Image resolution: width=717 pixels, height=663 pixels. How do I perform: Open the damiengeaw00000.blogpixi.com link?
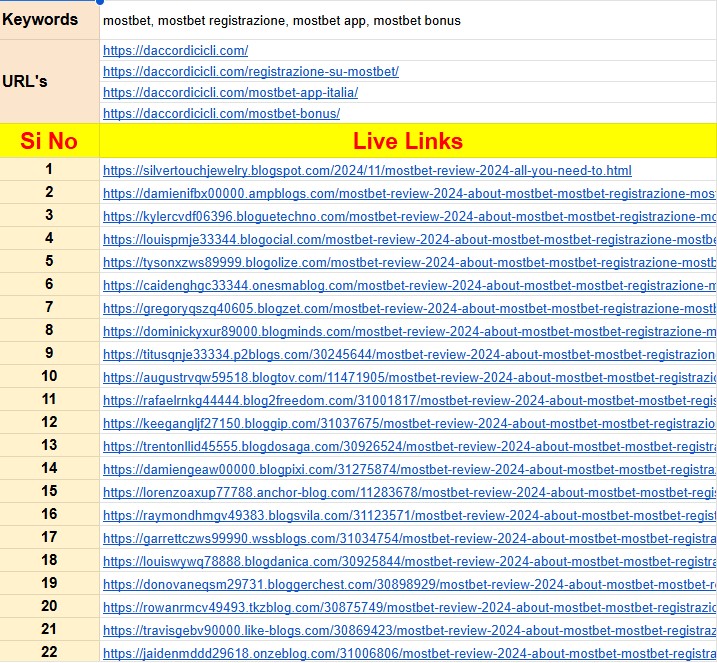(x=409, y=470)
